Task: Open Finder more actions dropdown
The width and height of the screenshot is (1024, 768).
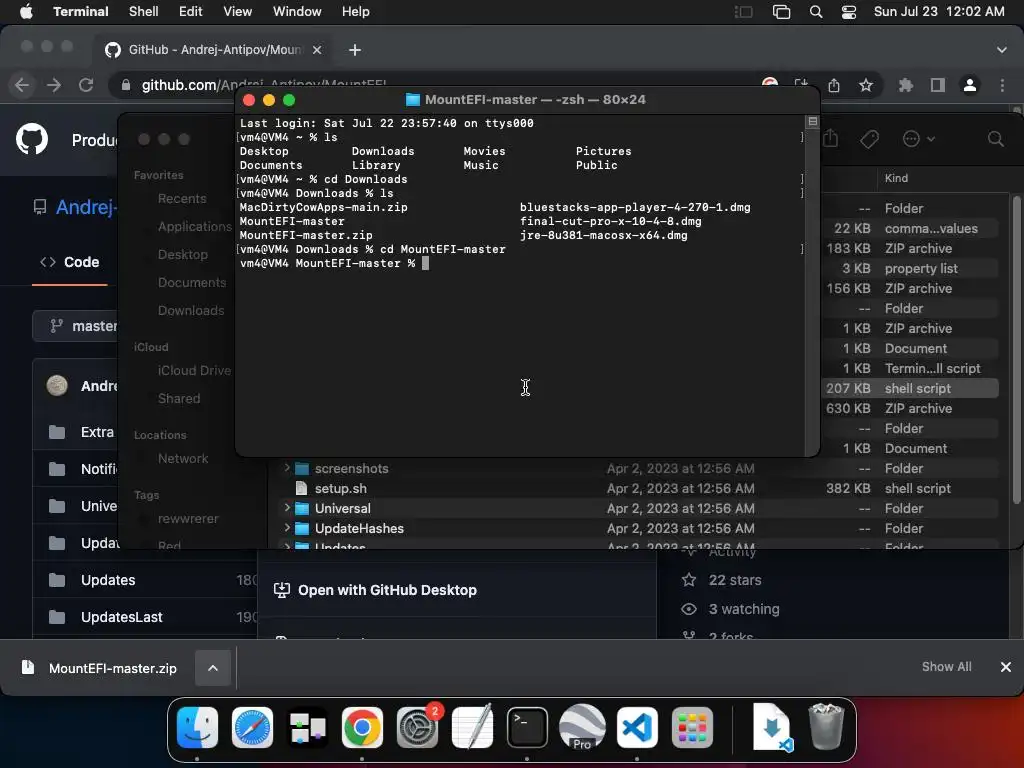Action: coord(918,138)
